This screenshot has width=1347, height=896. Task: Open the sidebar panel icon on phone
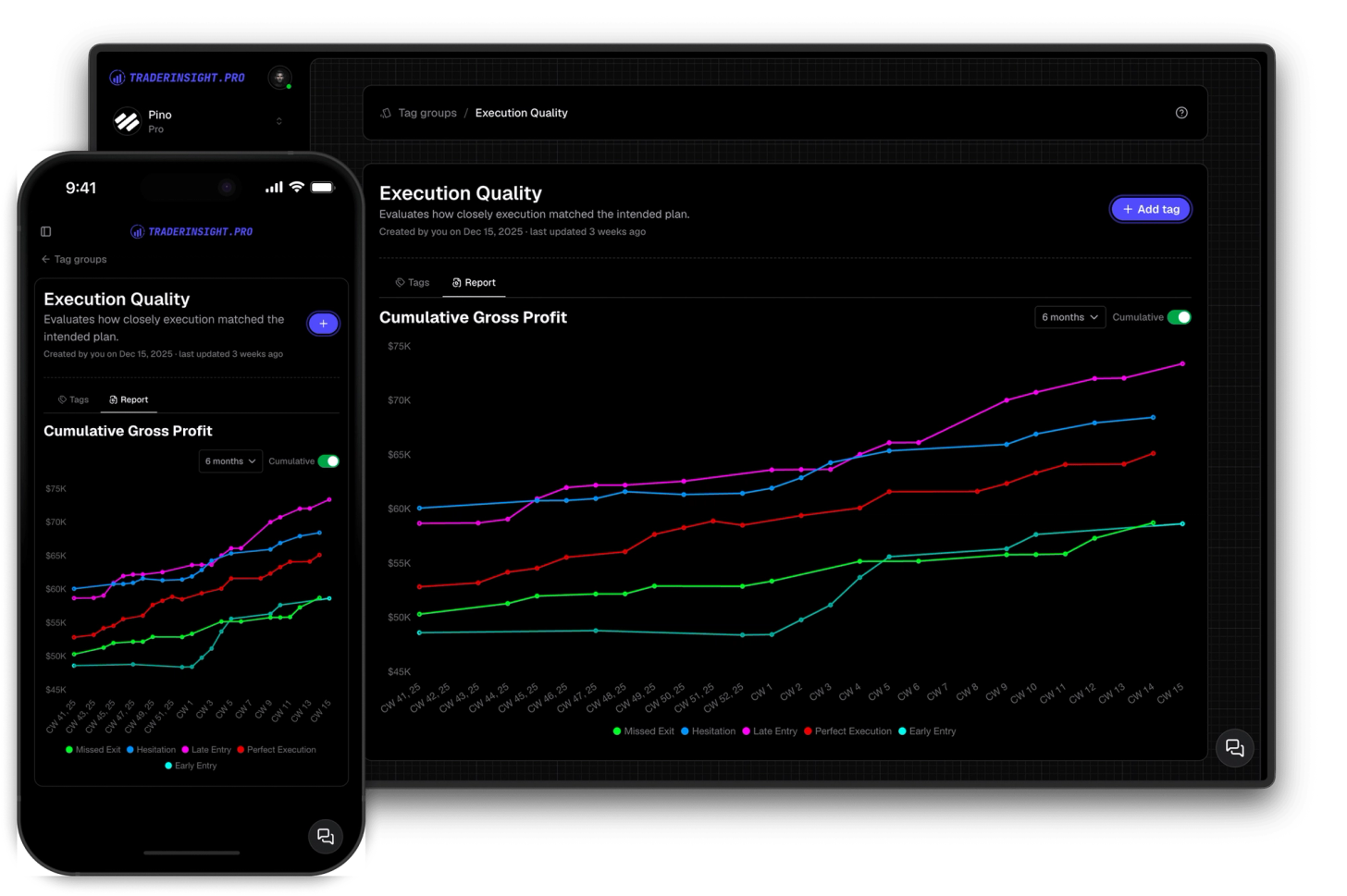pos(46,232)
